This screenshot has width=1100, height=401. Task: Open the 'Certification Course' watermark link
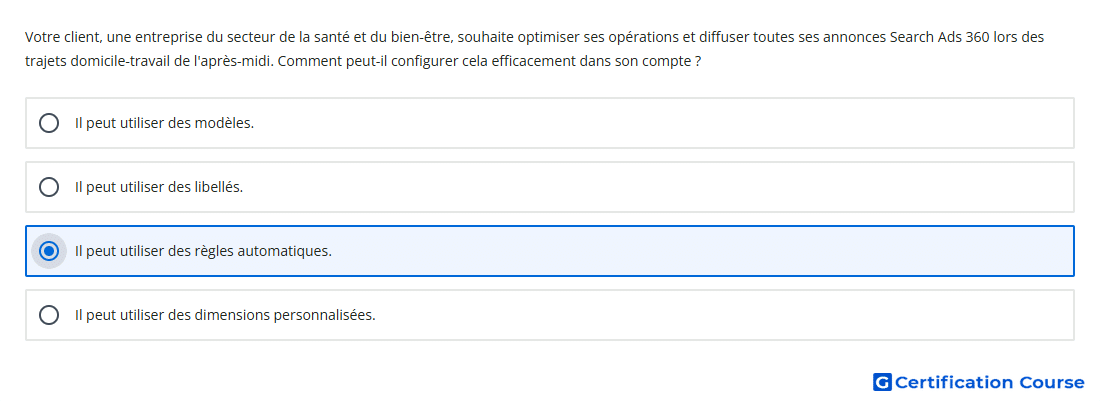(979, 382)
